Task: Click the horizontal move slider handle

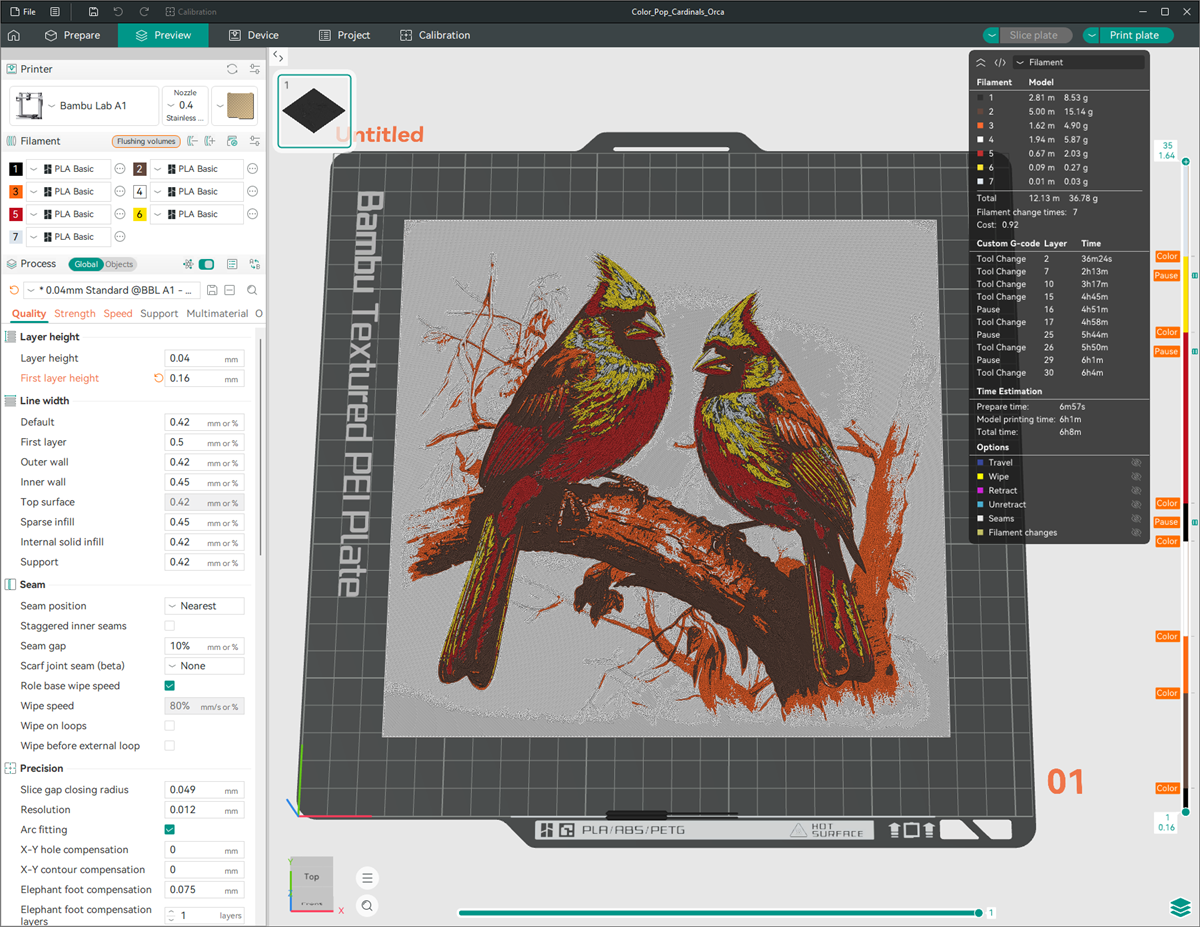Action: [979, 913]
